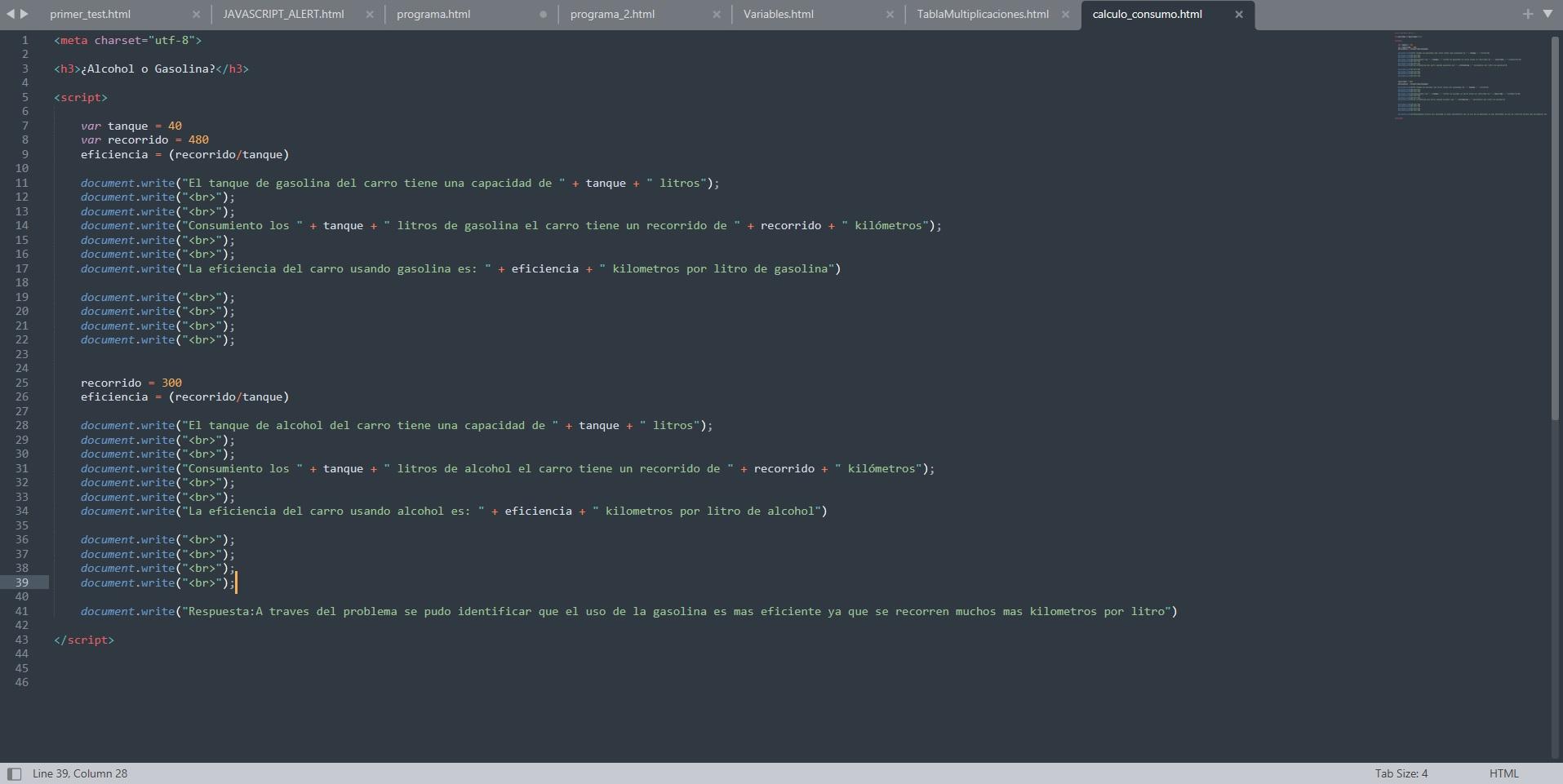Switch to the TablaMultiplicaciones.html tab

(983, 14)
